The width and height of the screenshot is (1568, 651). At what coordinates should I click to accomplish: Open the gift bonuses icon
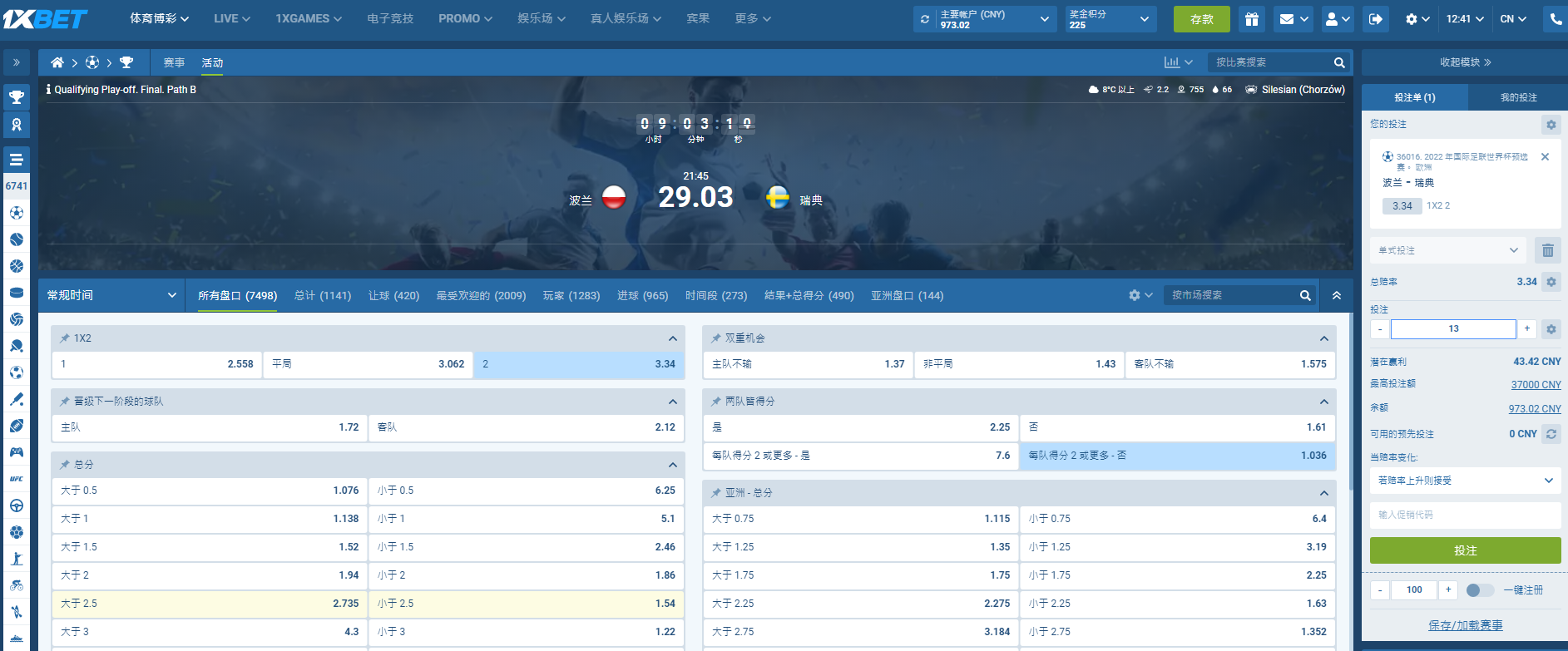coord(1251,19)
